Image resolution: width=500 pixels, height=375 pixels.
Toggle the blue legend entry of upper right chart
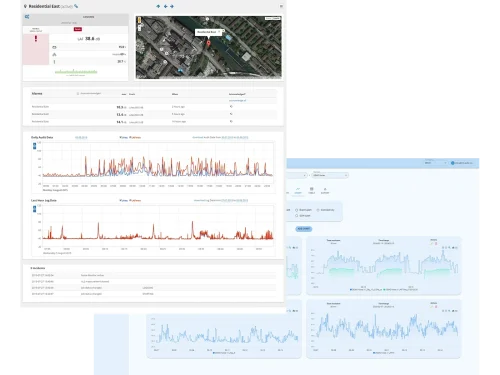[x=366, y=290]
